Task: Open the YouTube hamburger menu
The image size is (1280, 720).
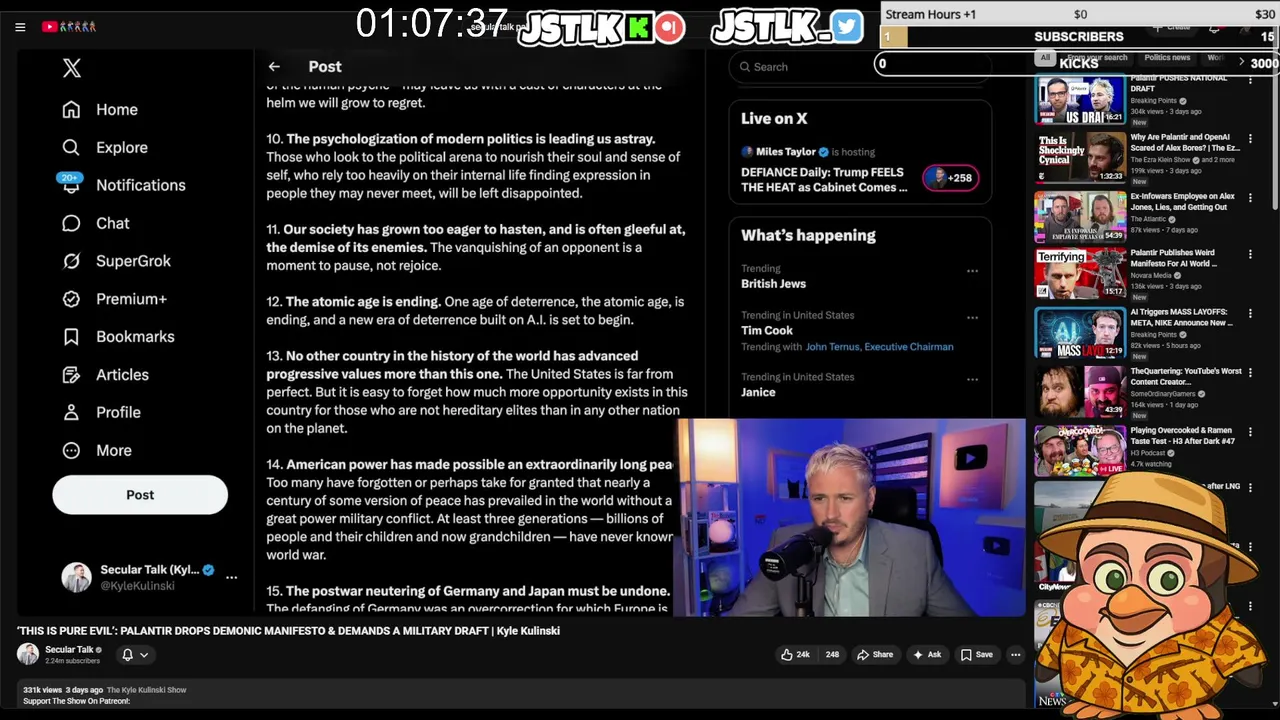Action: 20,27
